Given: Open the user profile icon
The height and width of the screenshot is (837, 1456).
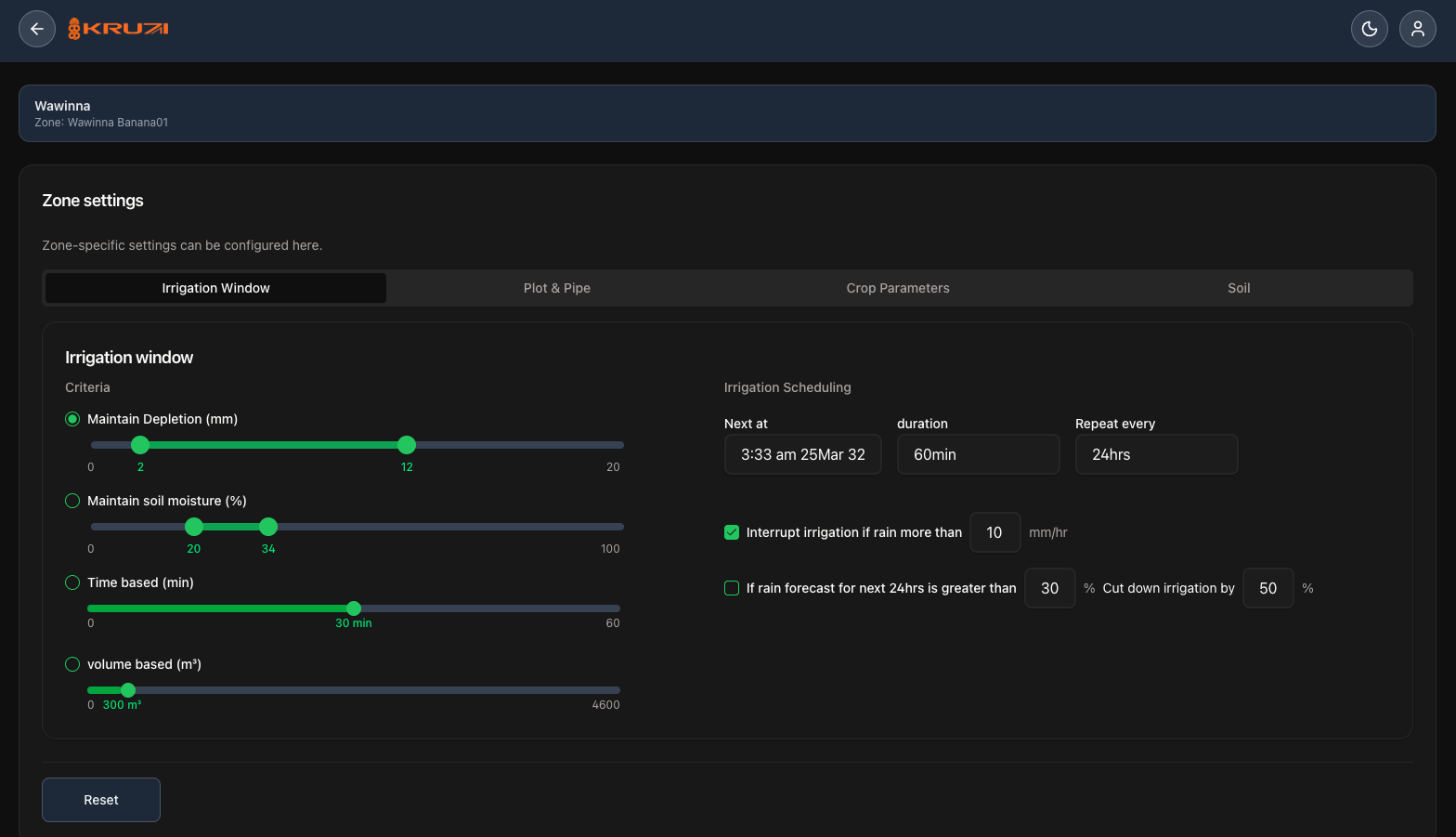Looking at the screenshot, I should (1417, 29).
